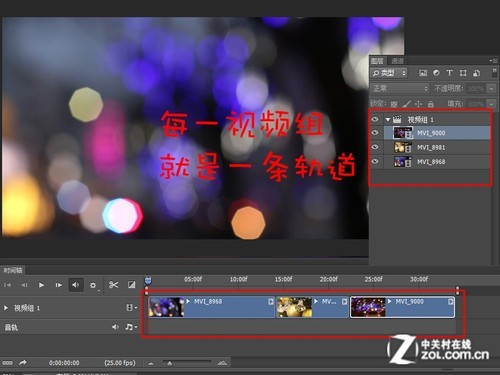Open the 类型 filter type dropdown
Viewport: 500px width, 375px height.
click(389, 73)
